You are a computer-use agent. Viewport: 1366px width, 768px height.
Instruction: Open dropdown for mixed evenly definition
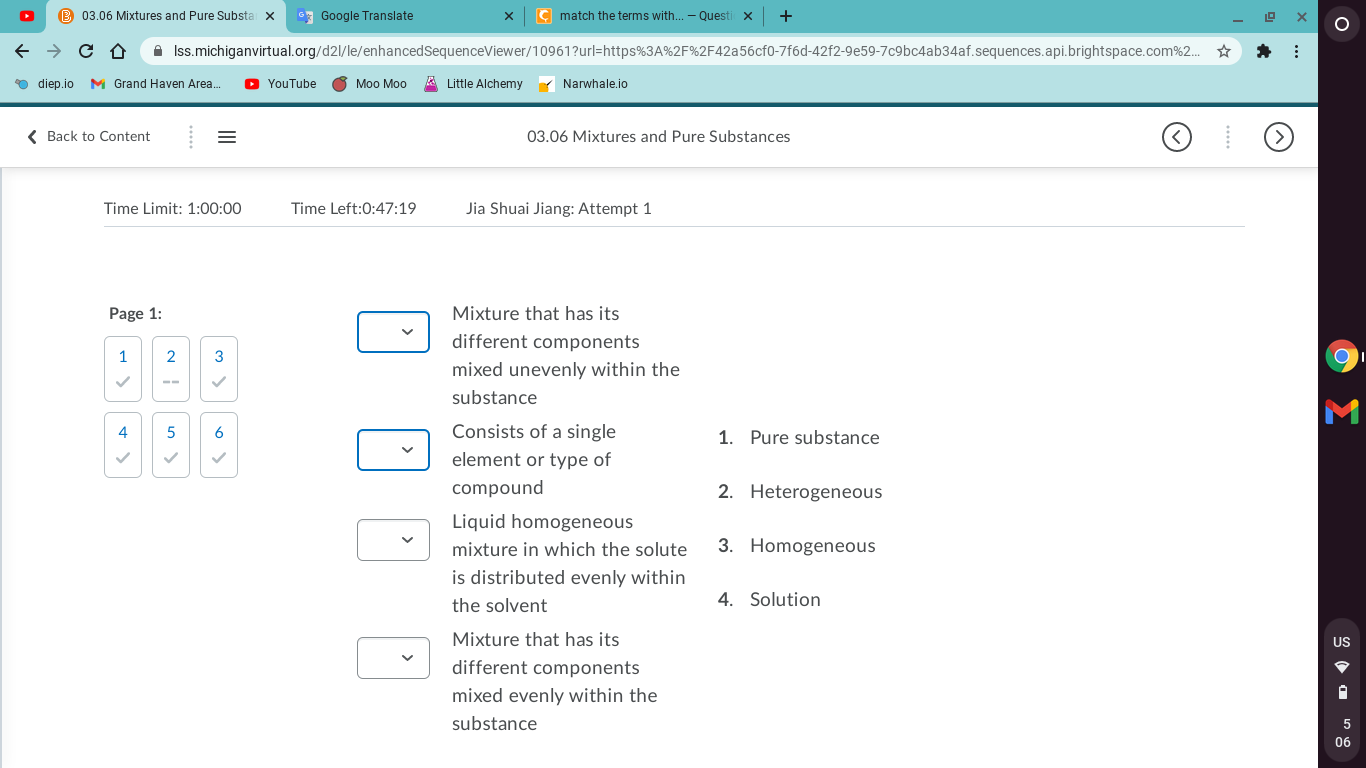pos(394,658)
